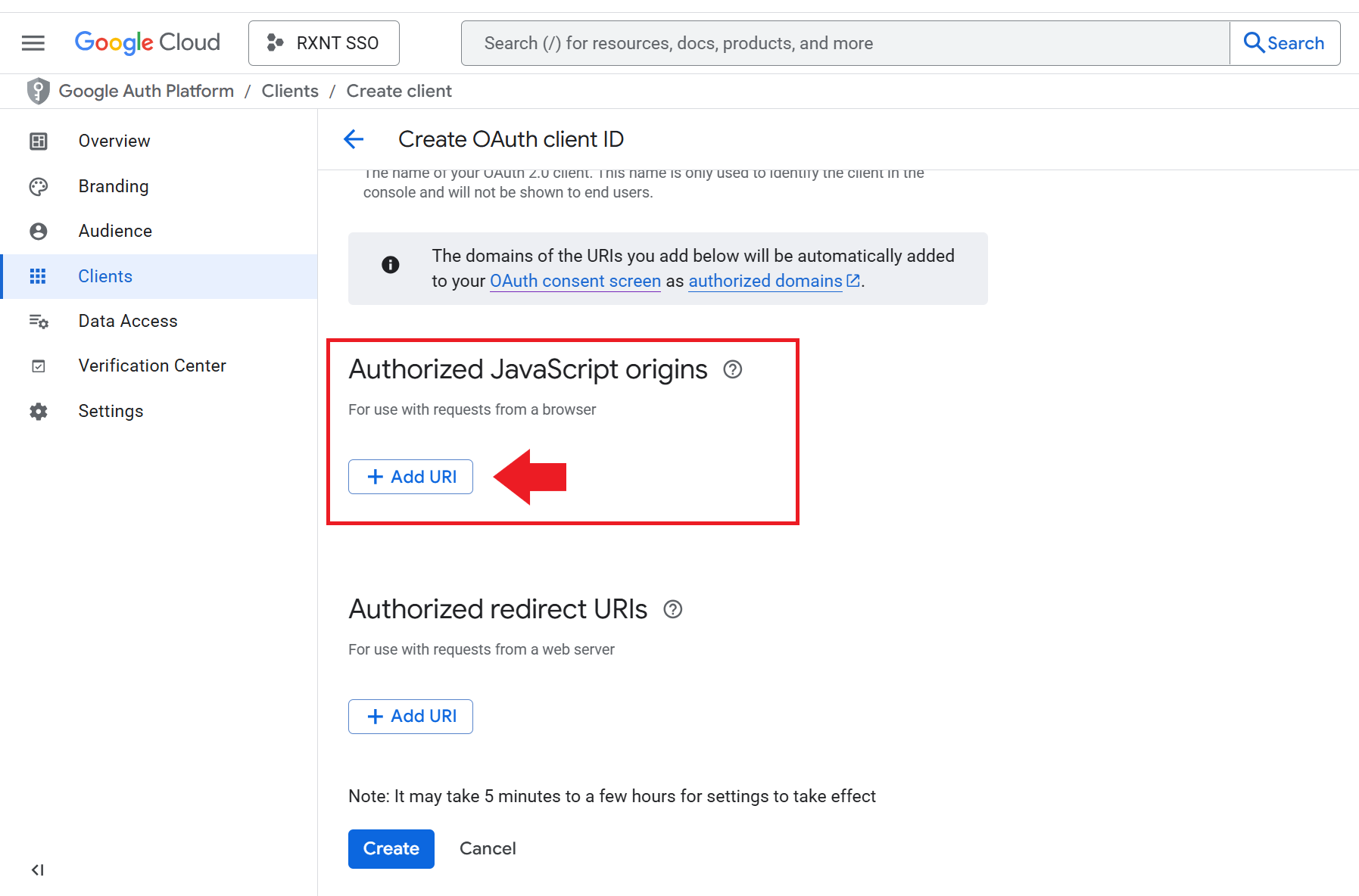Open the RXNT SSO project picker
The width and height of the screenshot is (1359, 896).
(323, 43)
